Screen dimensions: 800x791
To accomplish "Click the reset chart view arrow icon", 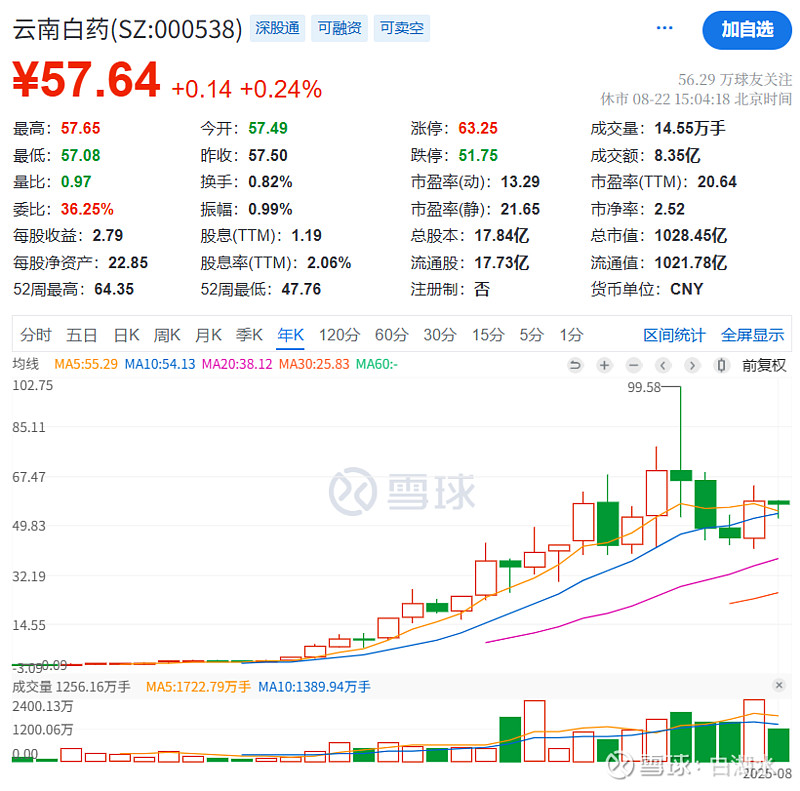I will coord(575,365).
